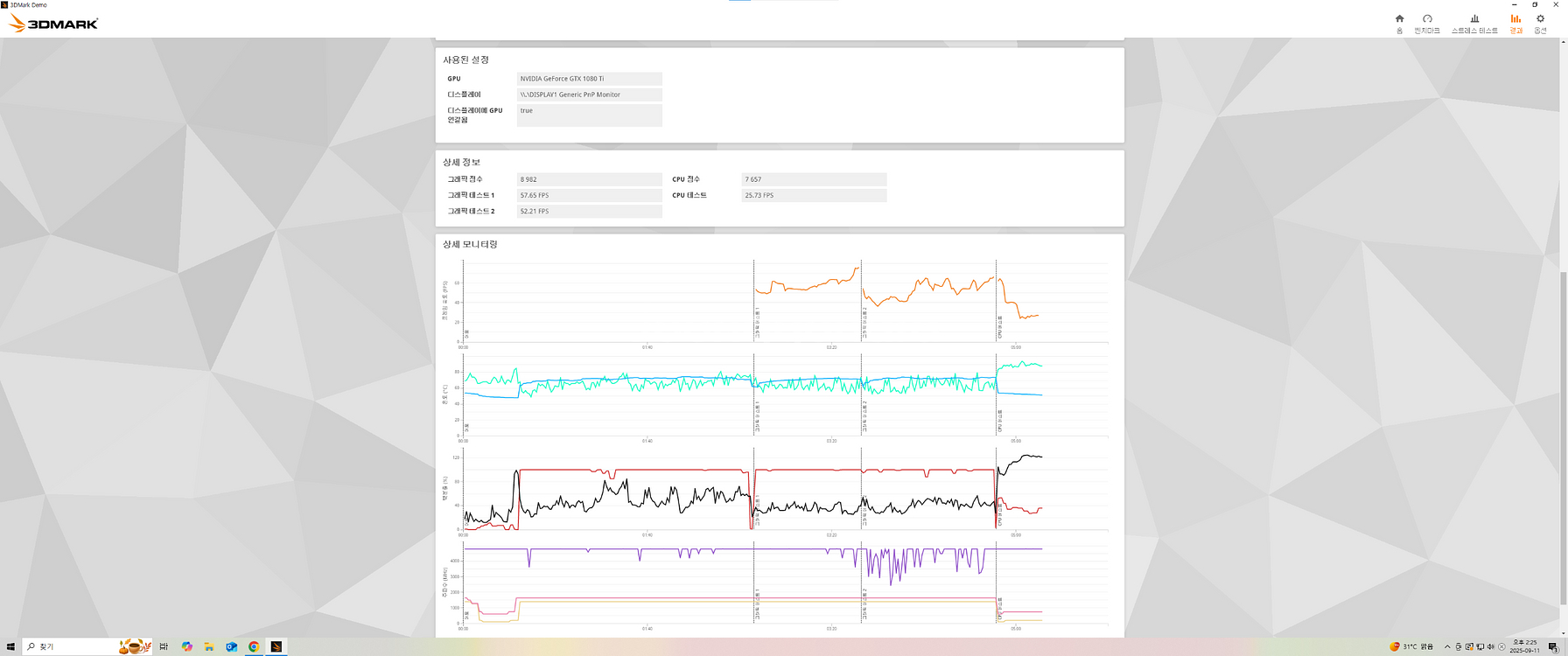This screenshot has height=656, width=1568.
Task: Expand hidden system tray icons
Action: click(x=1447, y=647)
